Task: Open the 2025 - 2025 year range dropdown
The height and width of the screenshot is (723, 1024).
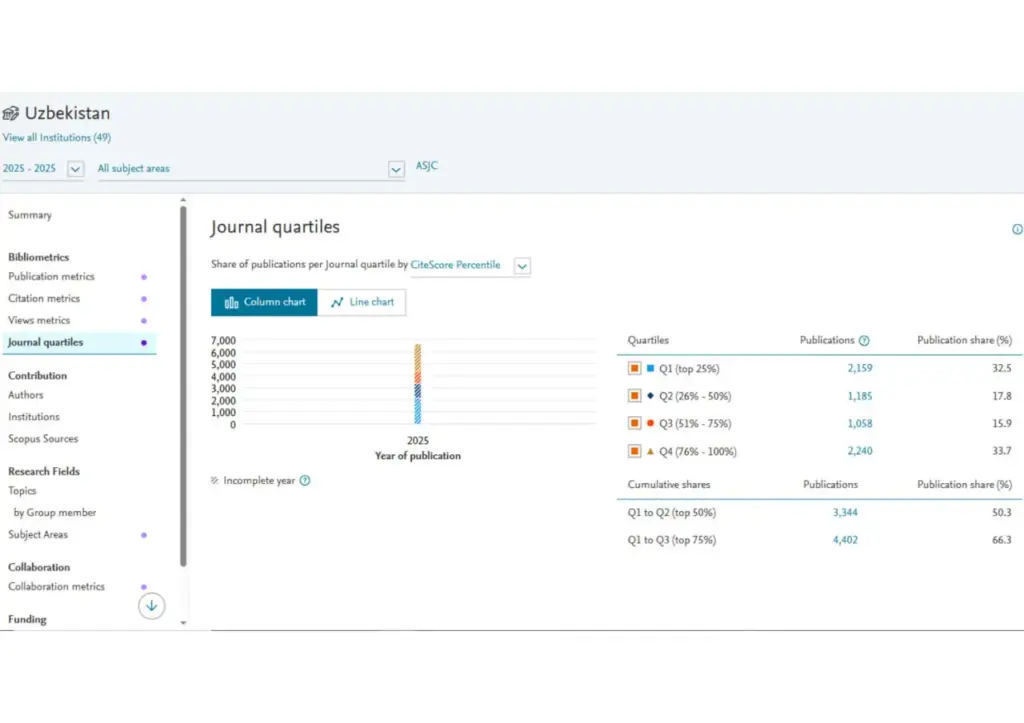Action: [x=75, y=169]
